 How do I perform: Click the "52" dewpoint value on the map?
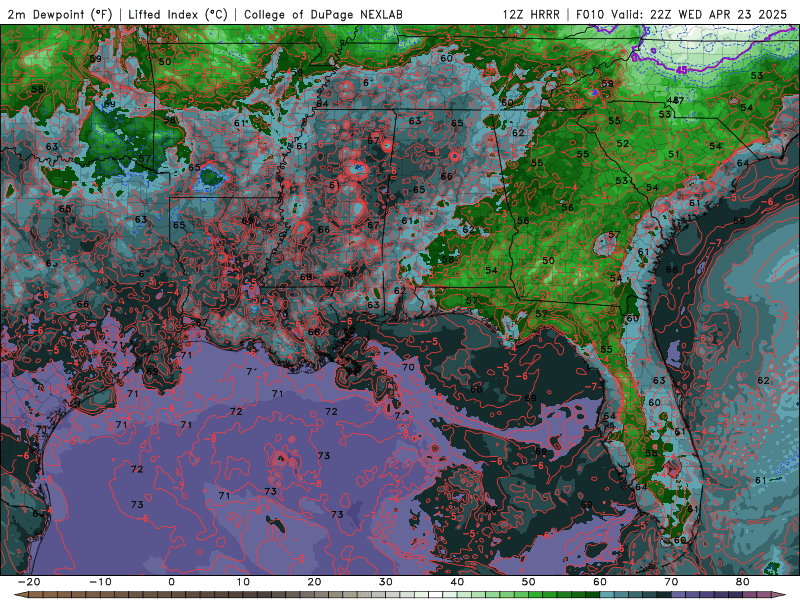click(622, 143)
